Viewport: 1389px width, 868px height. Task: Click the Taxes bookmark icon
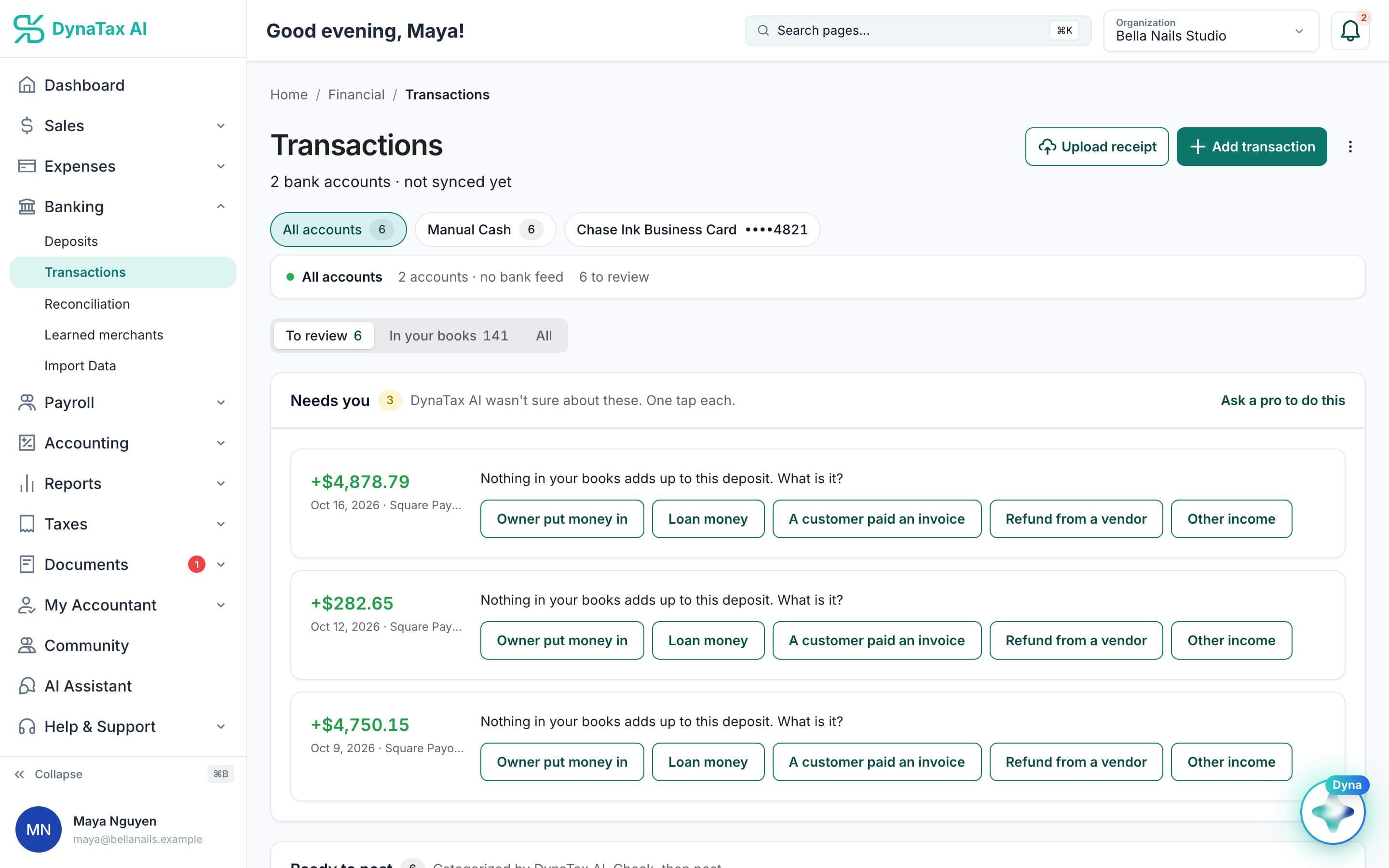[27, 524]
